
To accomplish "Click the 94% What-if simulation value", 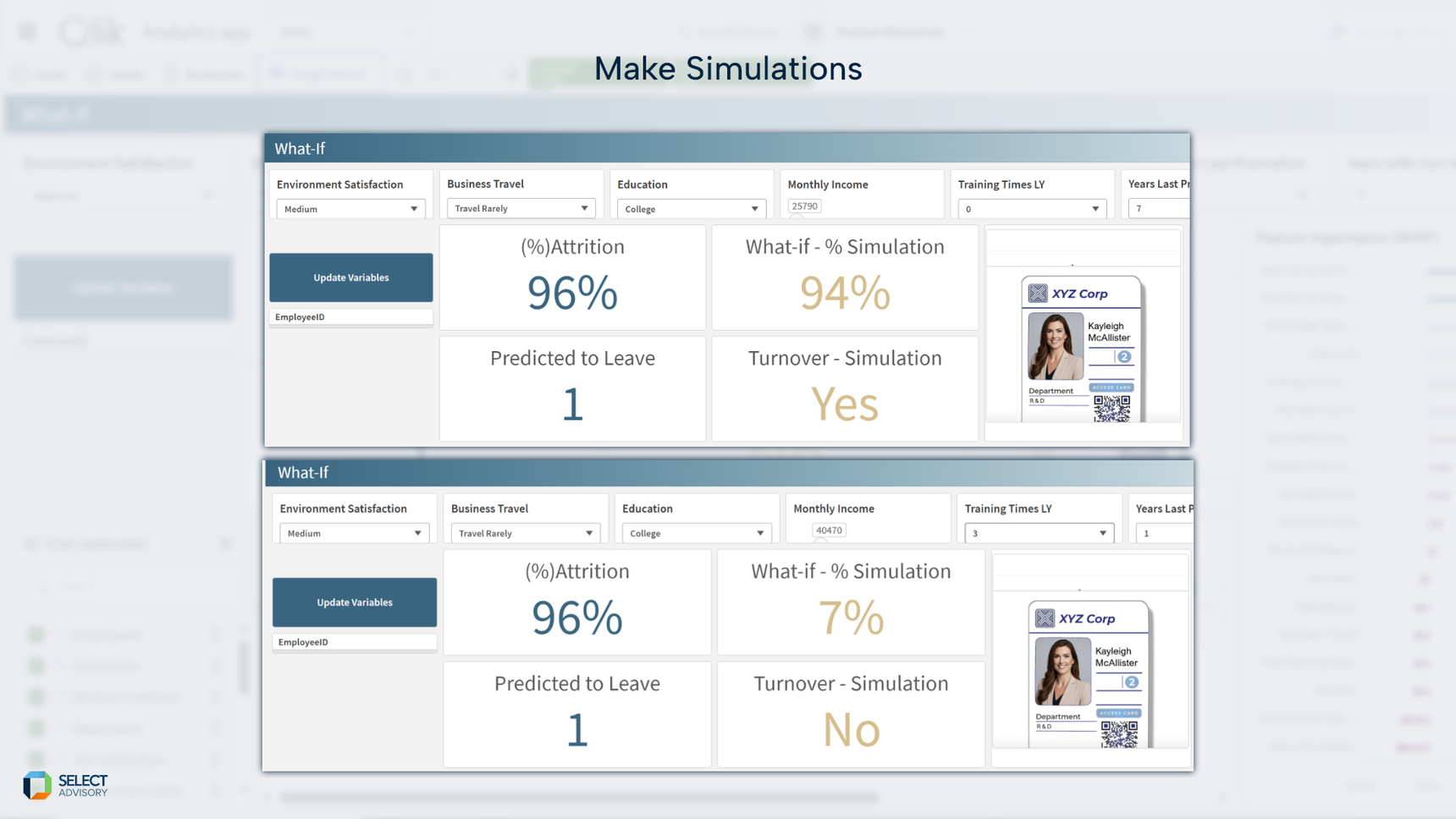I will click(845, 293).
